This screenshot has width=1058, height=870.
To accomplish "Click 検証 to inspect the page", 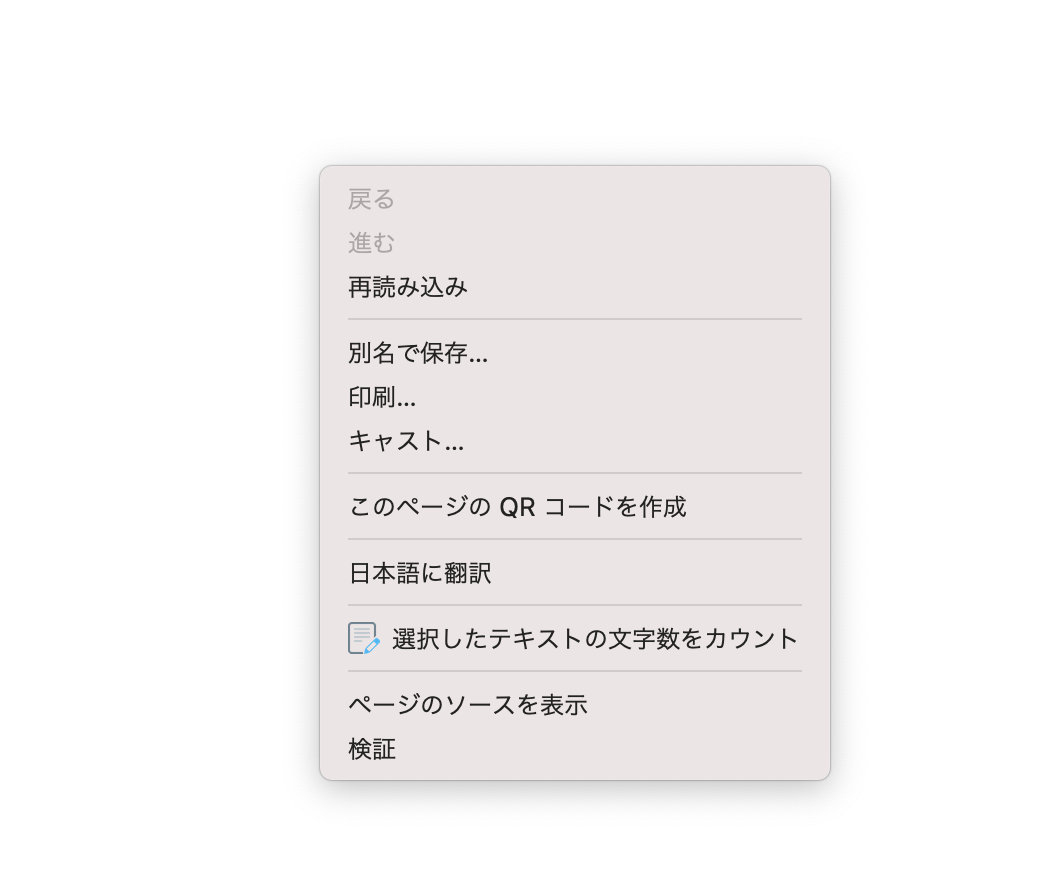I will click(372, 749).
